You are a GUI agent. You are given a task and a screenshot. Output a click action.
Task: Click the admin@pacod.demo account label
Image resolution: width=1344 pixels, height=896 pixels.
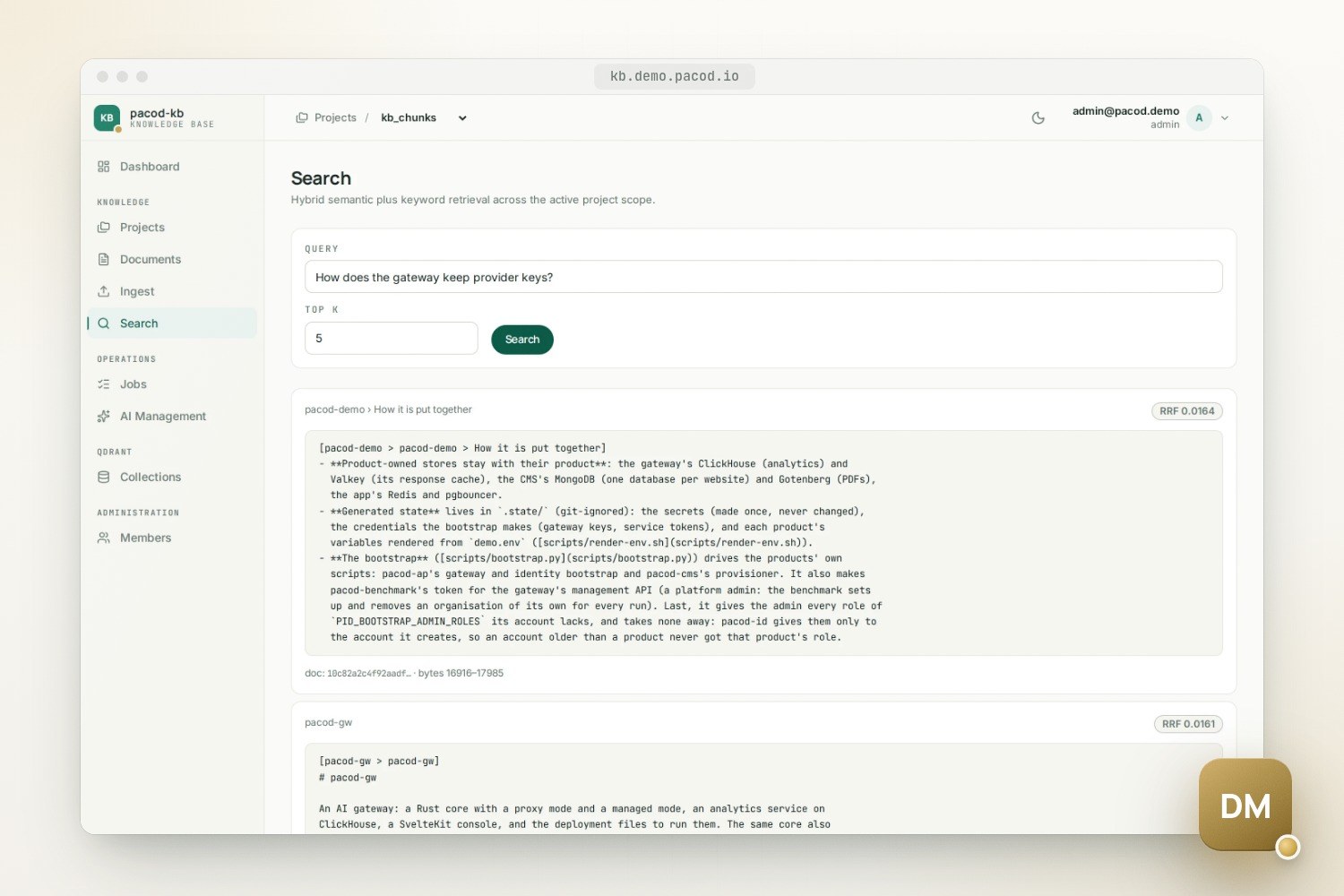point(1125,111)
